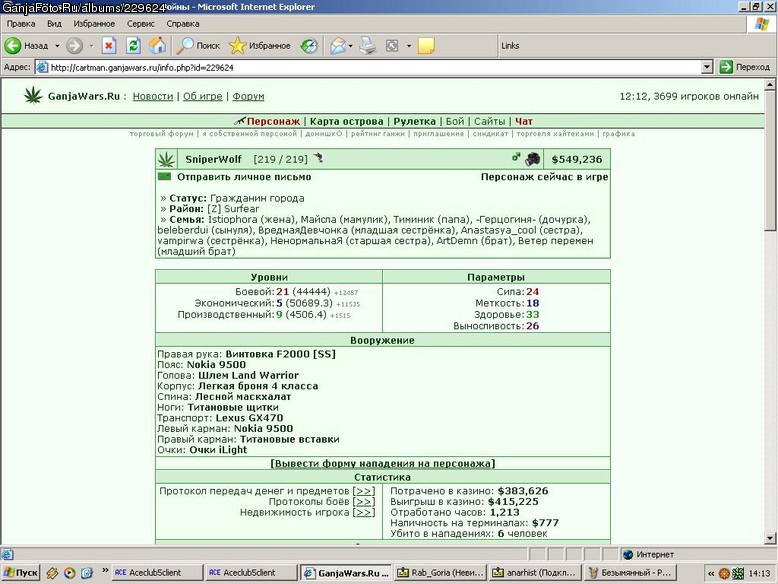
Task: Open Search (Поиск) toolbar button
Action: (198, 46)
